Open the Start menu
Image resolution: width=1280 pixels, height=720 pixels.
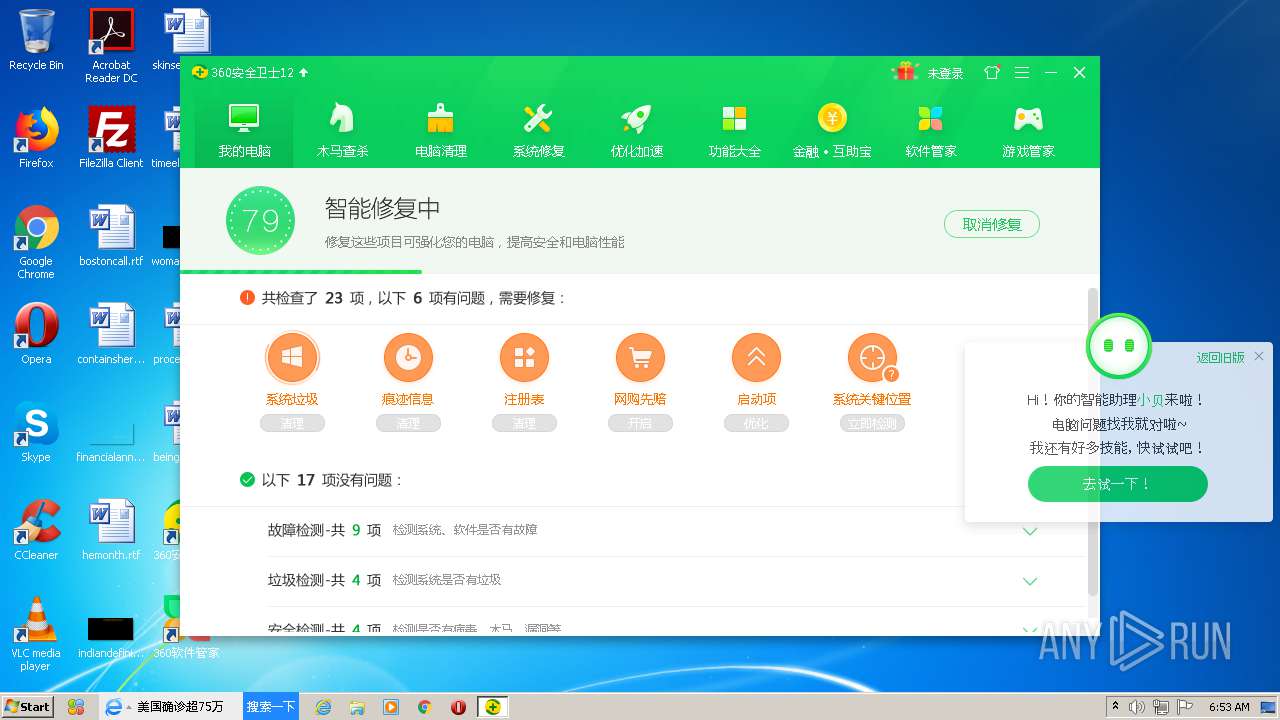coord(27,706)
